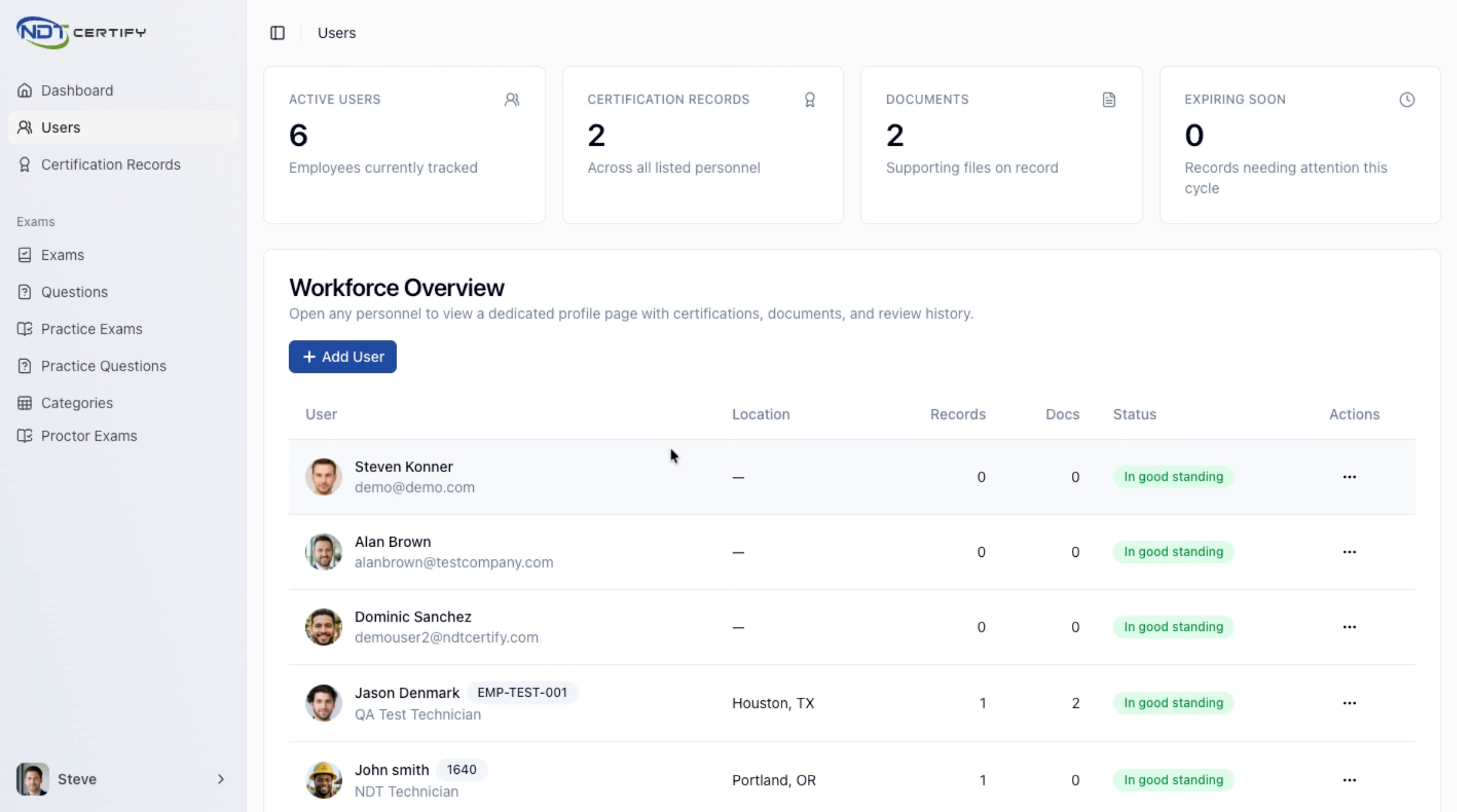Click the Active Users people icon

pos(512,100)
